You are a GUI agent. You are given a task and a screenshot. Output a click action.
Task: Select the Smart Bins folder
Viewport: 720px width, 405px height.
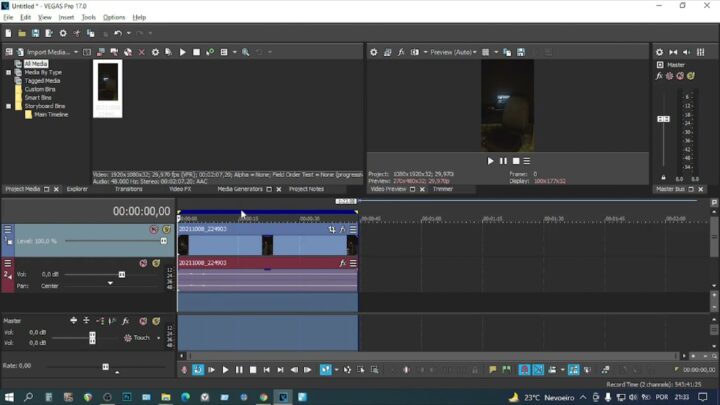38,97
